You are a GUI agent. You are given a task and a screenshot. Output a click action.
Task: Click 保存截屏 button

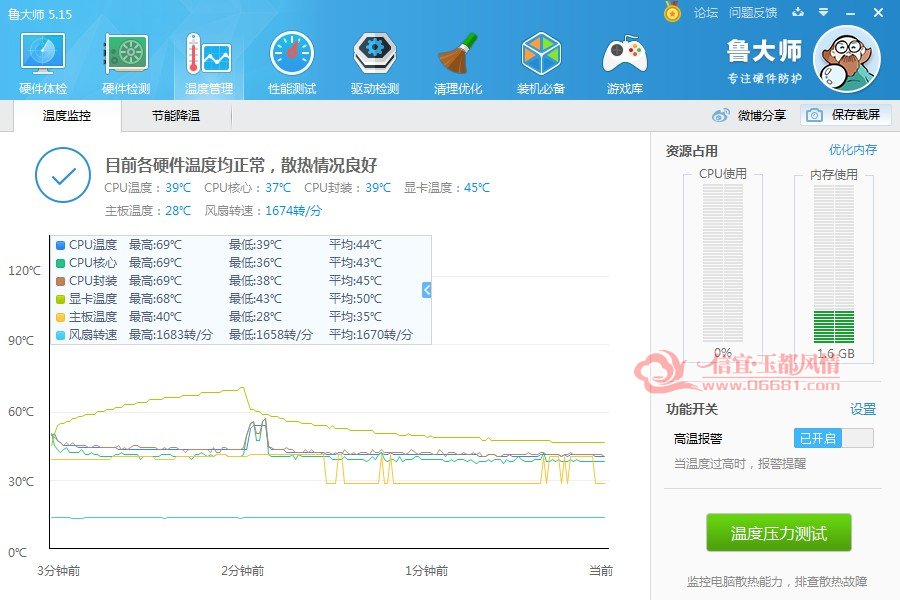click(x=845, y=115)
